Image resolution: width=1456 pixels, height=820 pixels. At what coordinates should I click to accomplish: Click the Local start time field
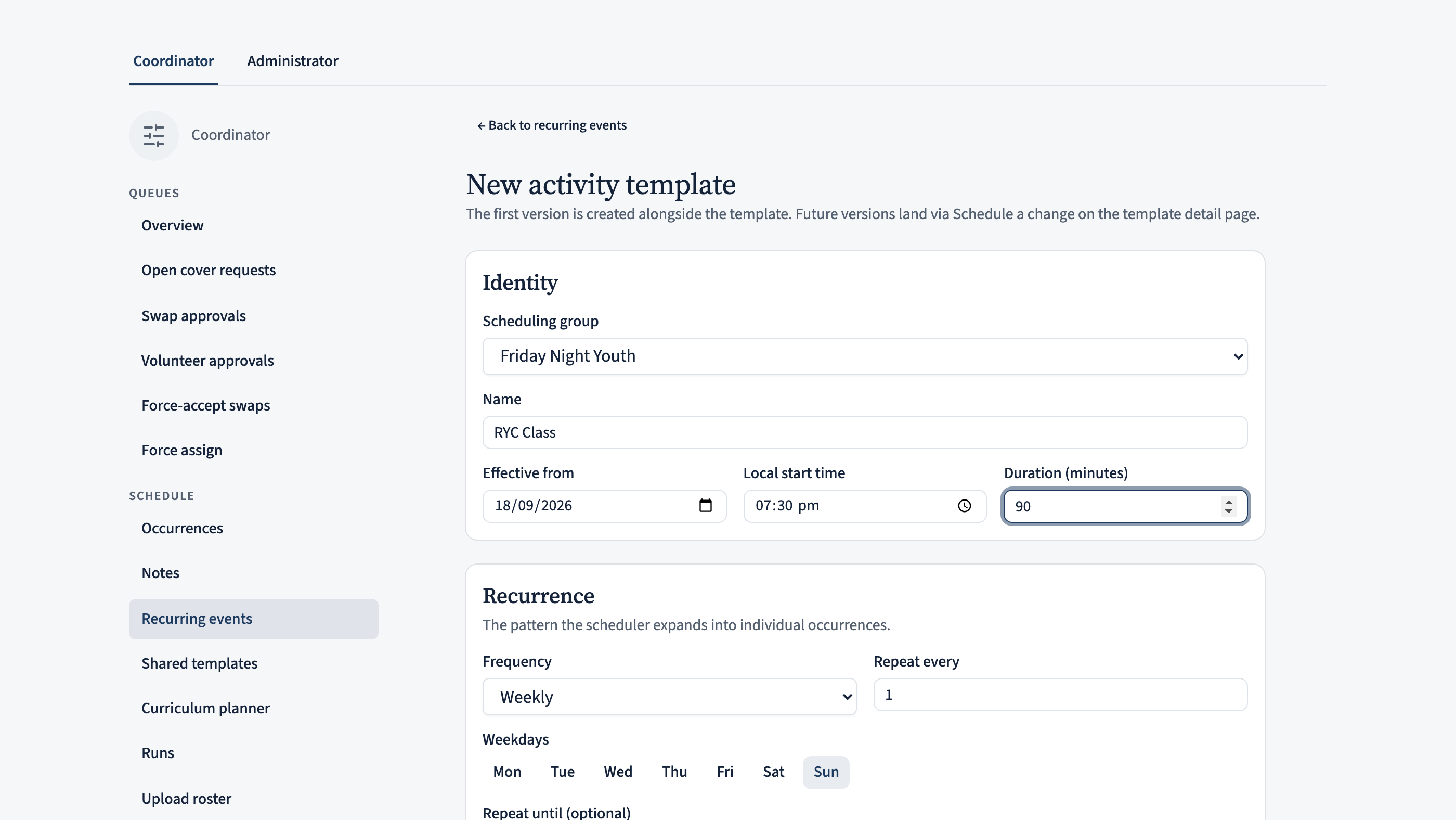pyautogui.click(x=865, y=506)
